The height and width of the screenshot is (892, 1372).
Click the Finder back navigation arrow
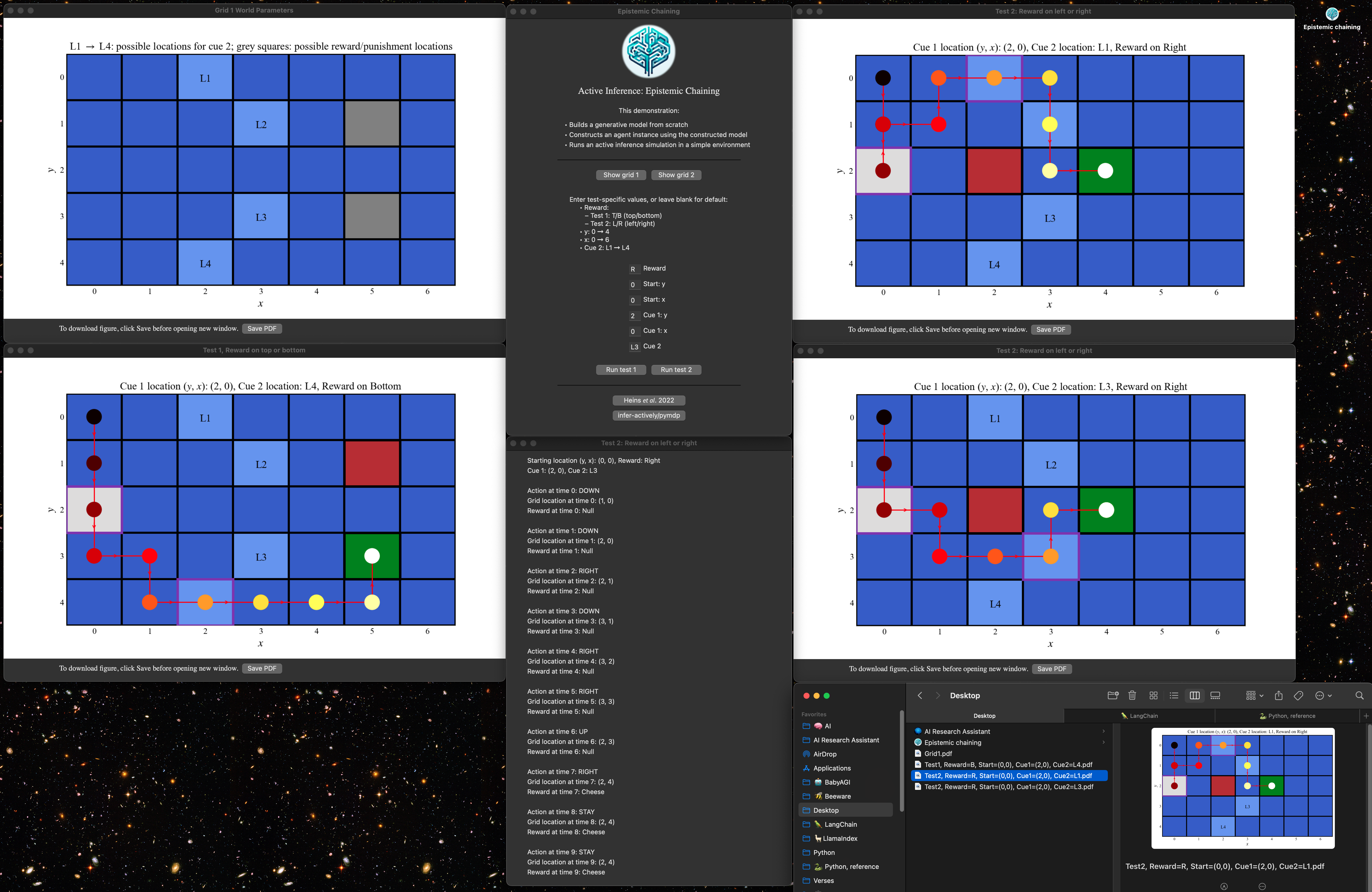coord(920,695)
